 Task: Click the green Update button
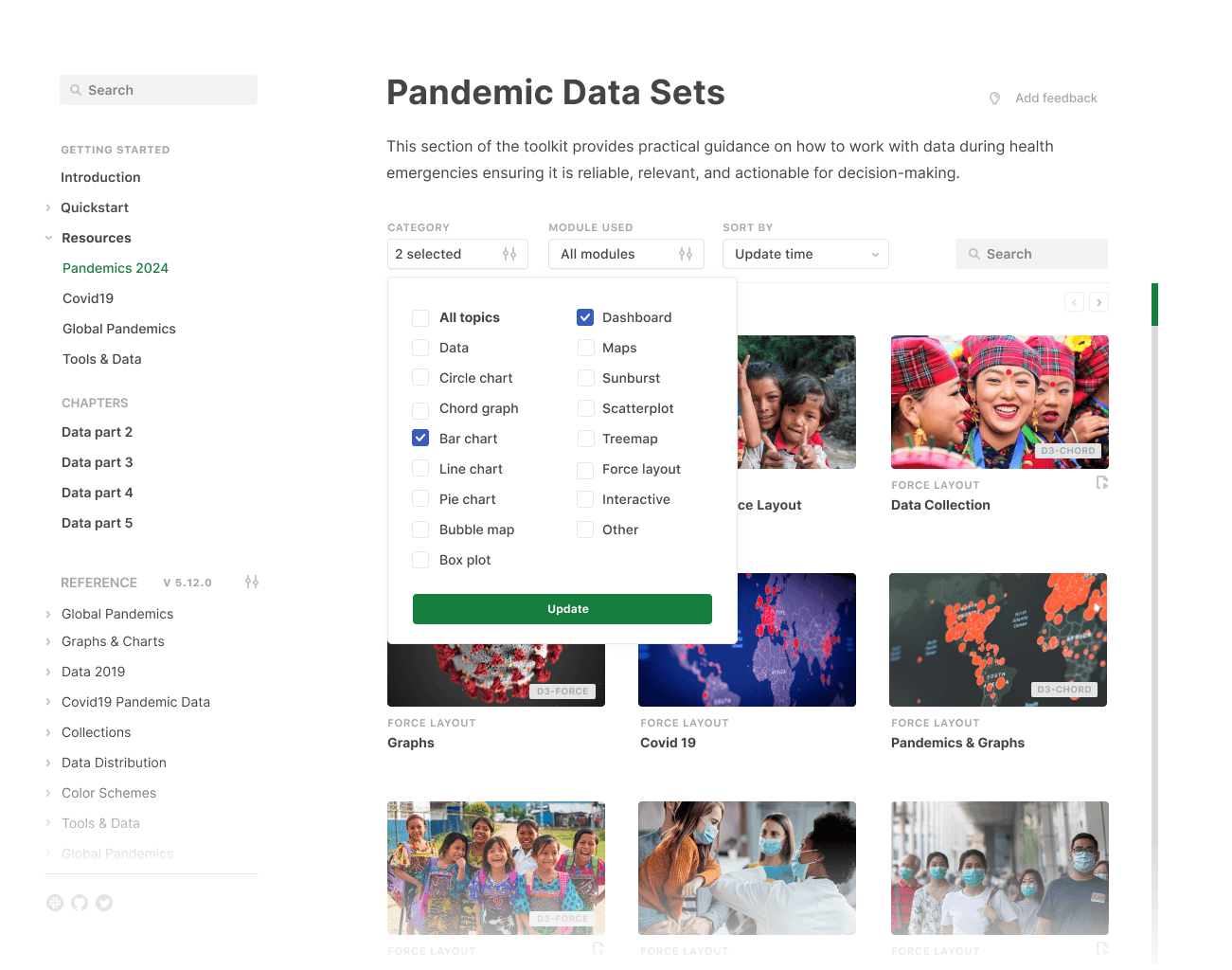[562, 609]
